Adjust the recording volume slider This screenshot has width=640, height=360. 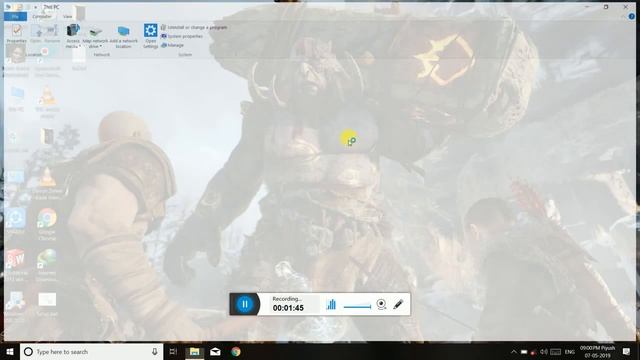(x=357, y=306)
